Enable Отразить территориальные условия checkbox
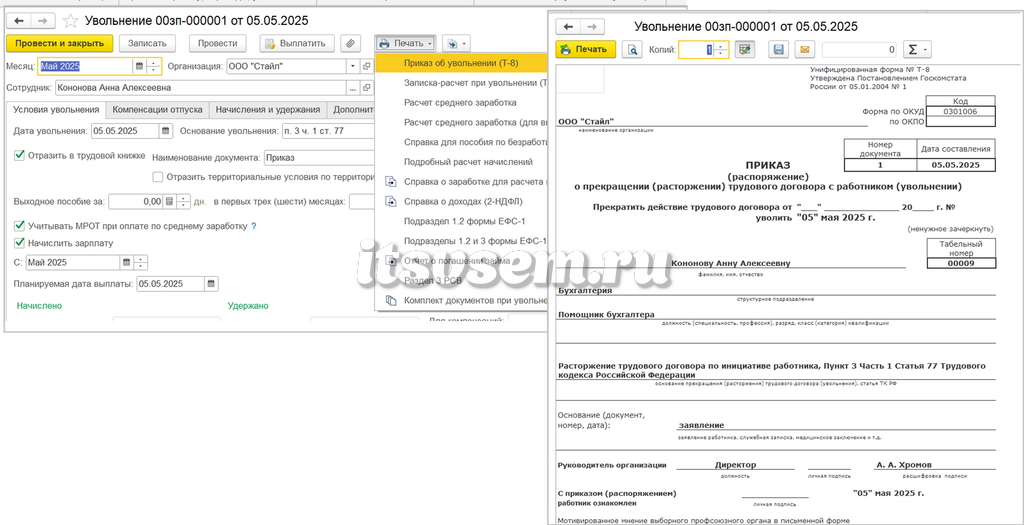This screenshot has width=1024, height=525. pyautogui.click(x=157, y=176)
